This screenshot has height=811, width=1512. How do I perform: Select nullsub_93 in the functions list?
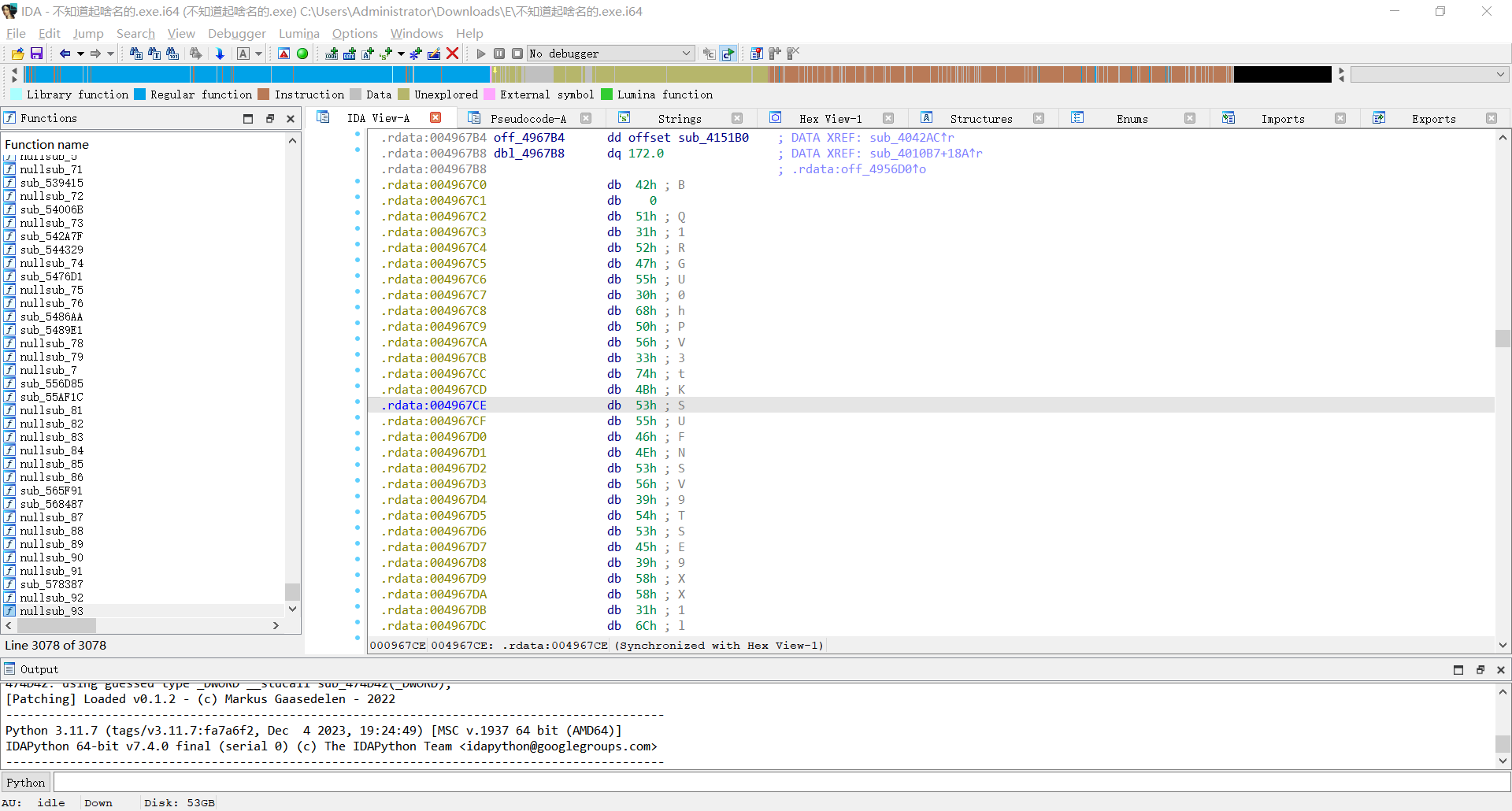[51, 611]
